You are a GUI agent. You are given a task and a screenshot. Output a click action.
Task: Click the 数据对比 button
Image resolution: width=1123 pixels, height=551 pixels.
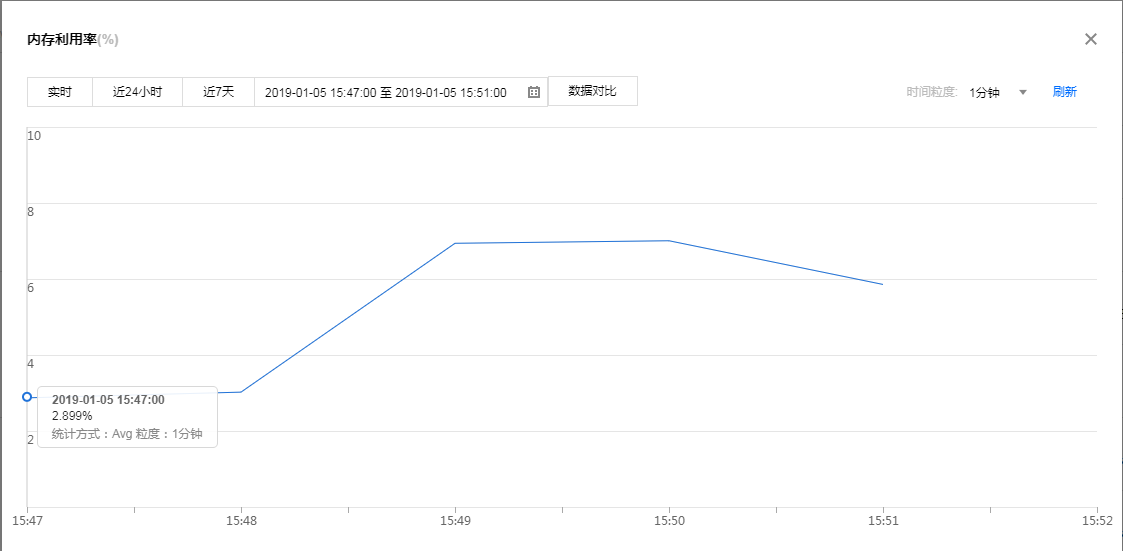coord(592,91)
